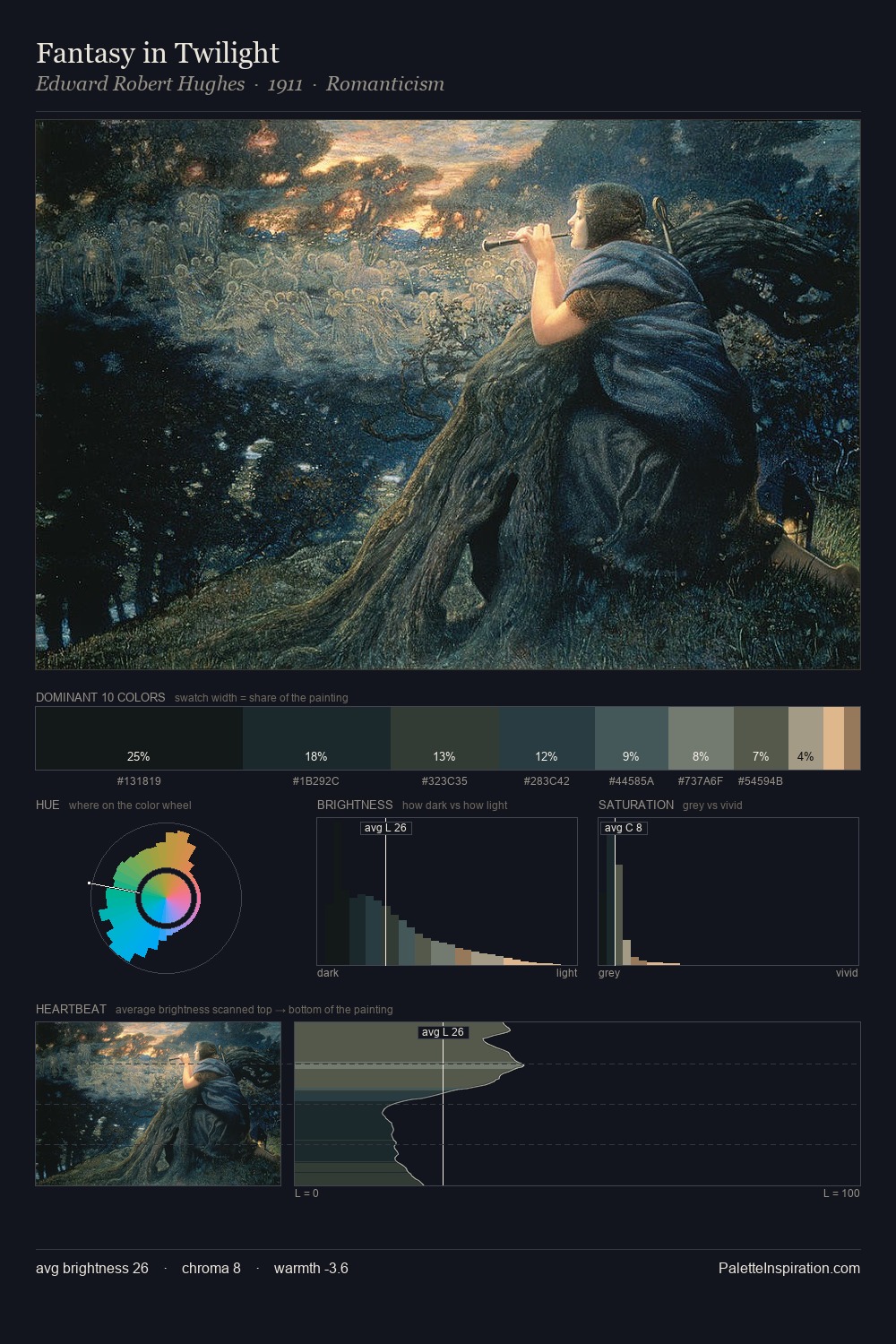Pick the 7% swatch for #54594B

761,738
